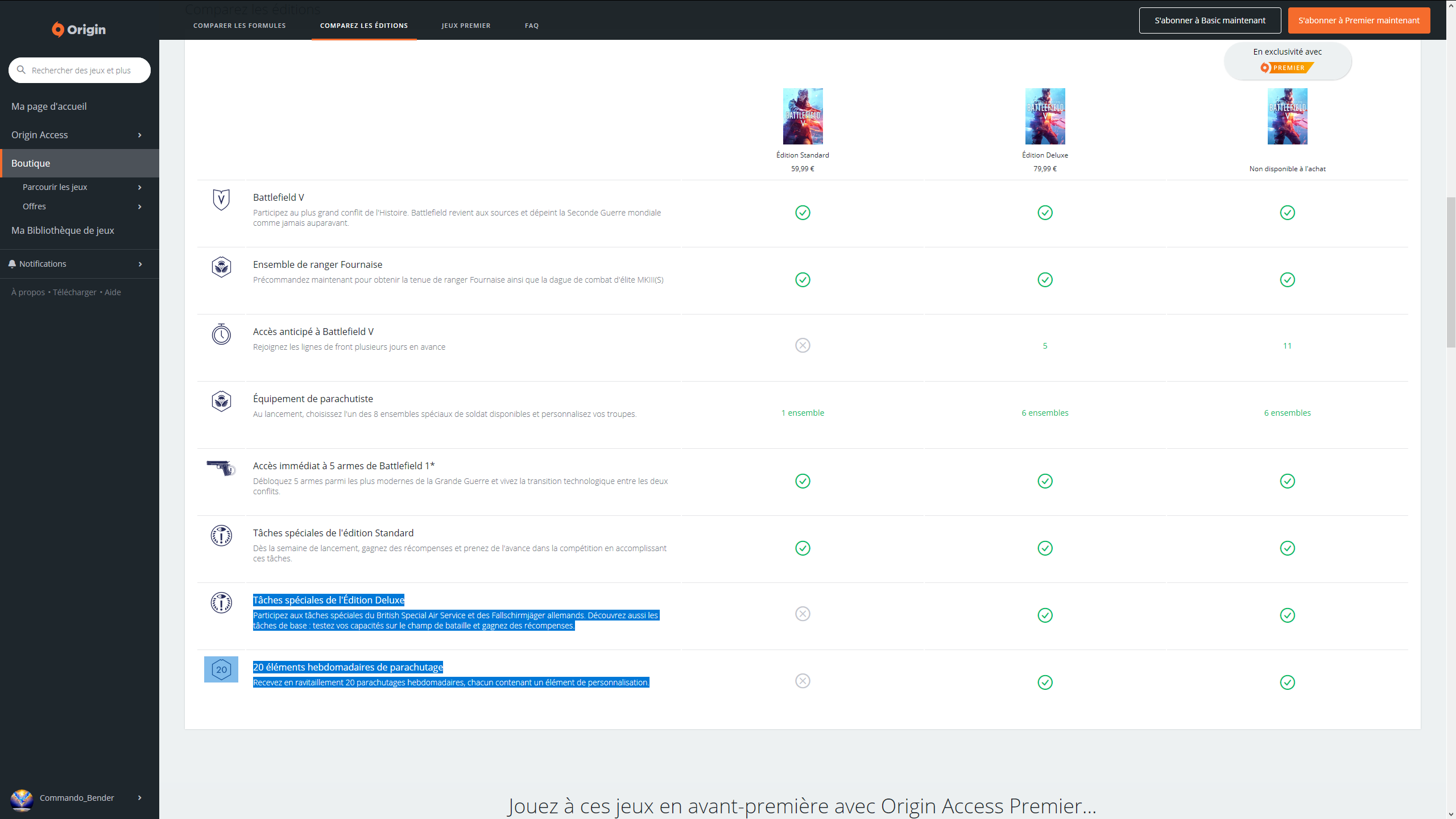This screenshot has height=819, width=1456.
Task: Click the Accès anticipé à Battlefield V title
Action: [313, 332]
